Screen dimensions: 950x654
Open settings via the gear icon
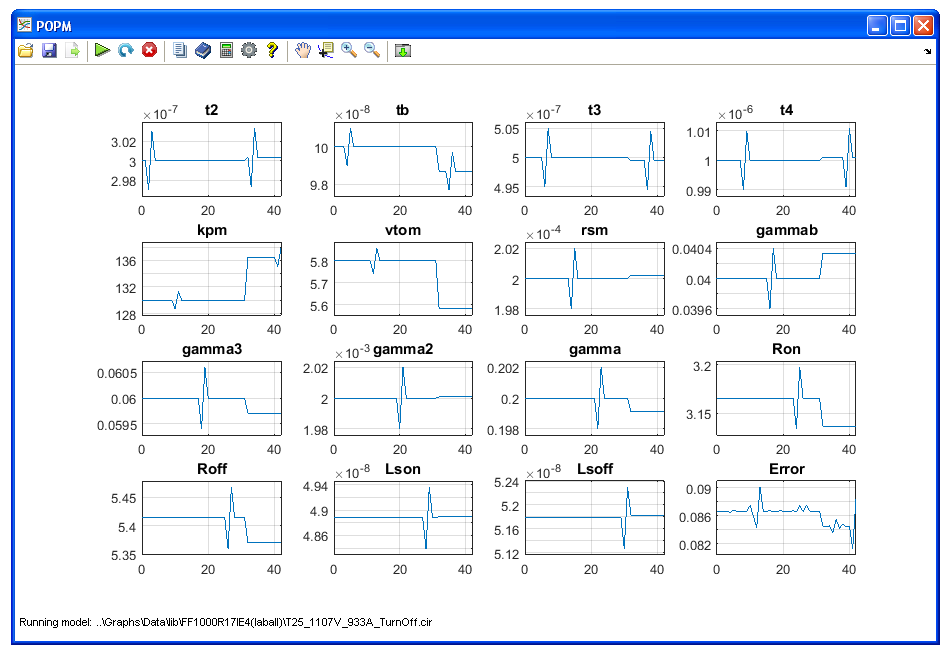pos(249,50)
